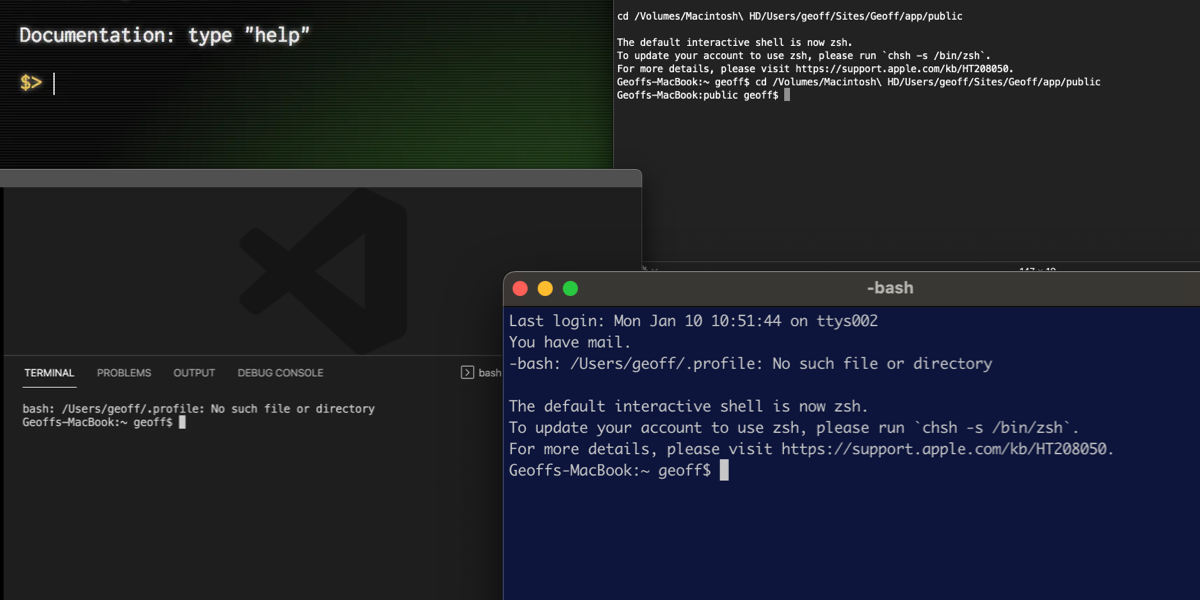Open the OUTPUT tab
The image size is (1200, 600).
pyautogui.click(x=194, y=373)
